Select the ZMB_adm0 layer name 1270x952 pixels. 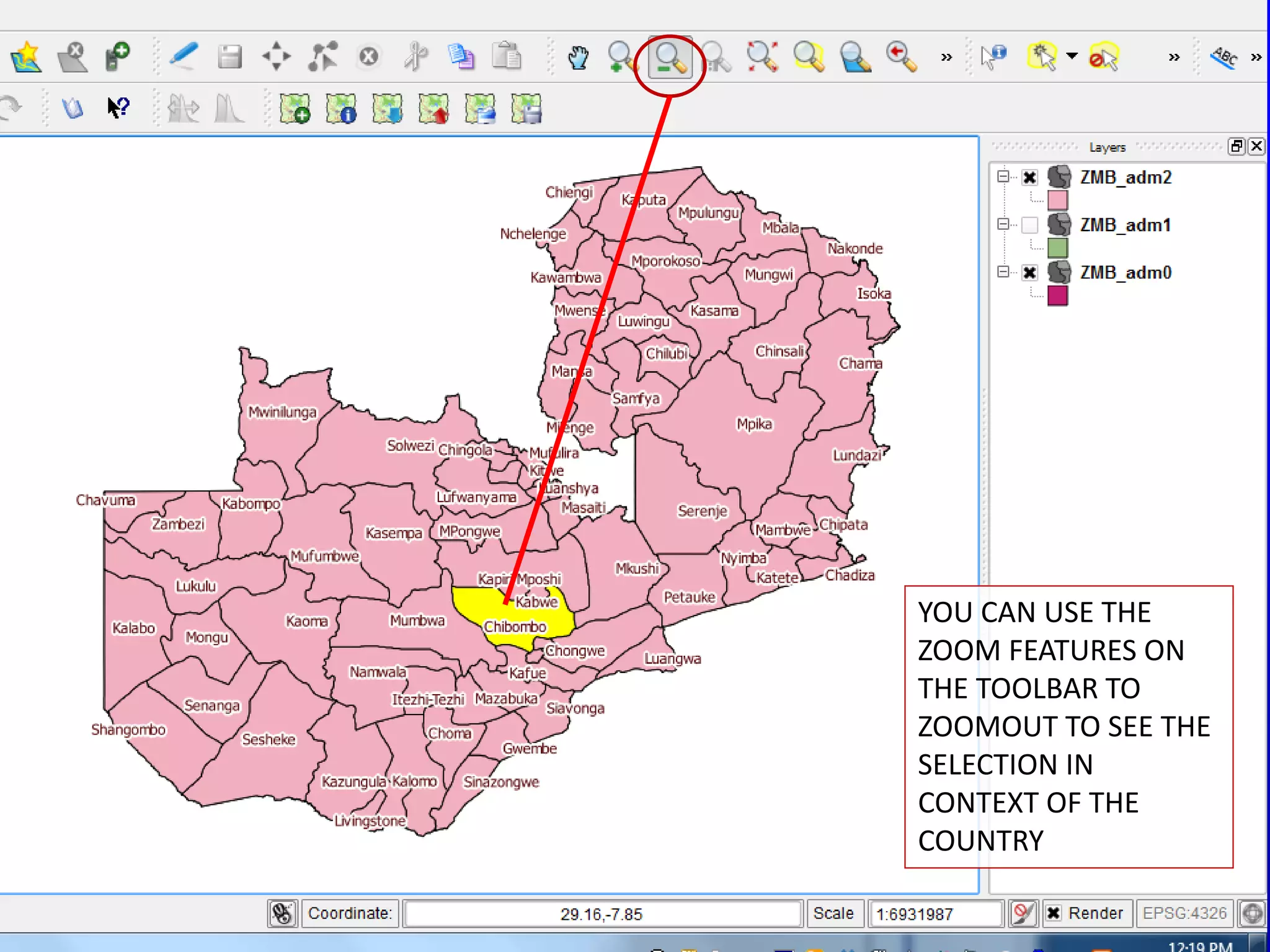[1126, 273]
